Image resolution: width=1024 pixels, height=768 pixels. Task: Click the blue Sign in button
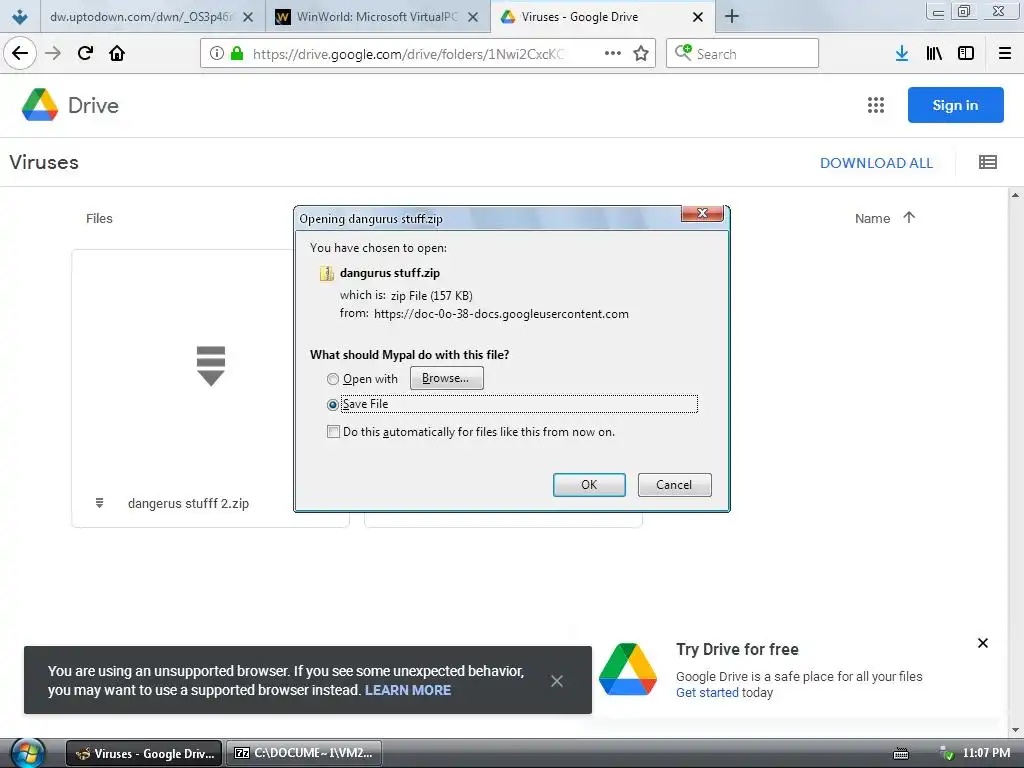pos(955,105)
